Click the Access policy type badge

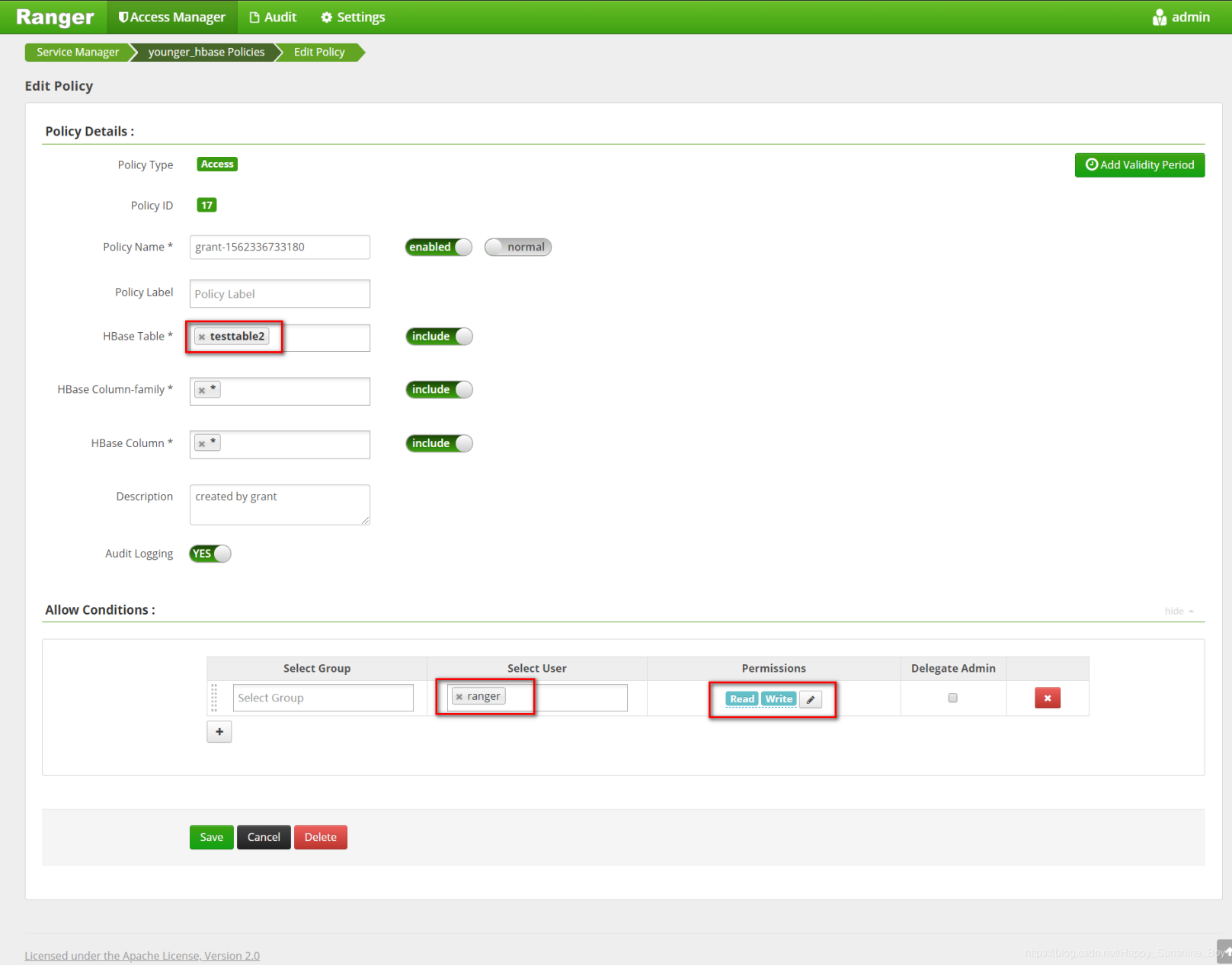(x=217, y=165)
